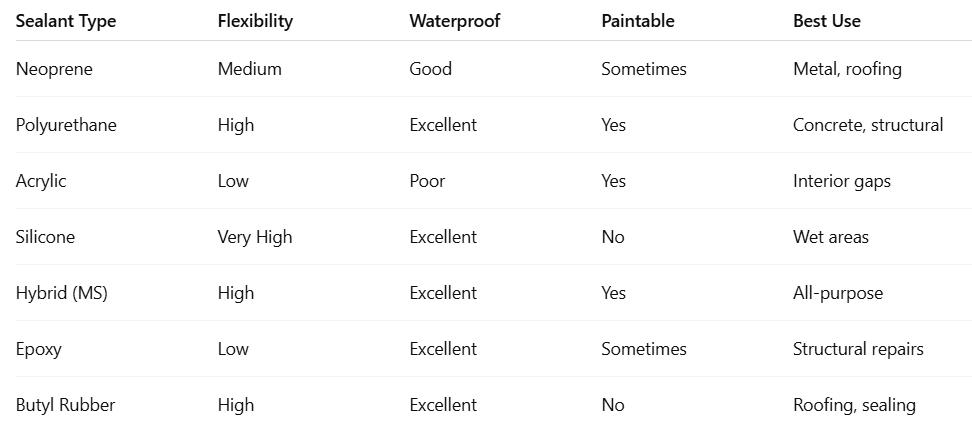
Task: Click the Butyl Rubber cell
Action: (65, 405)
